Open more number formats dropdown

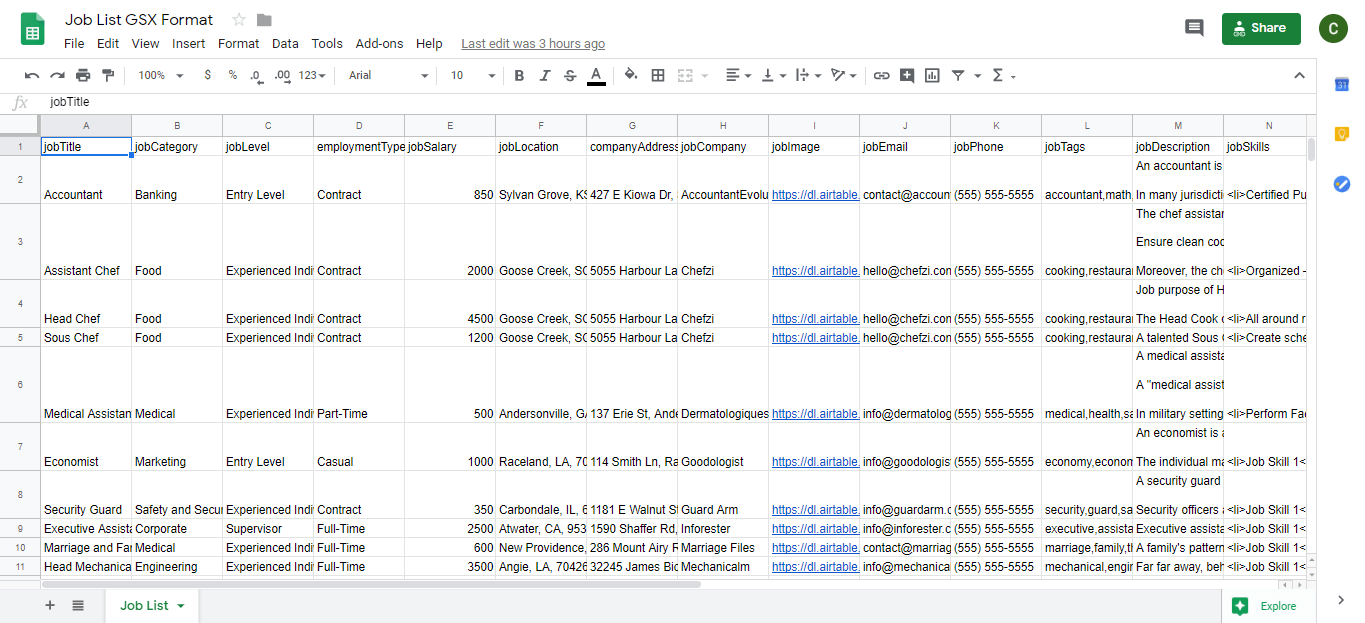coord(313,75)
